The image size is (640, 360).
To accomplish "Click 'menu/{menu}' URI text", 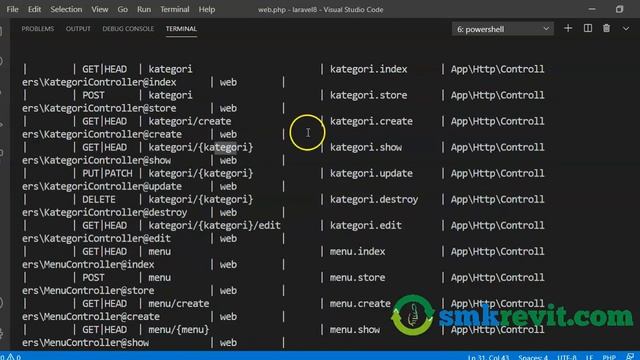I will point(179,330).
